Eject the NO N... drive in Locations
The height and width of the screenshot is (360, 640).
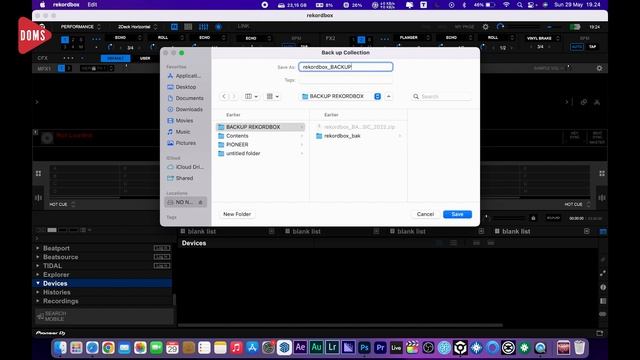[201, 202]
